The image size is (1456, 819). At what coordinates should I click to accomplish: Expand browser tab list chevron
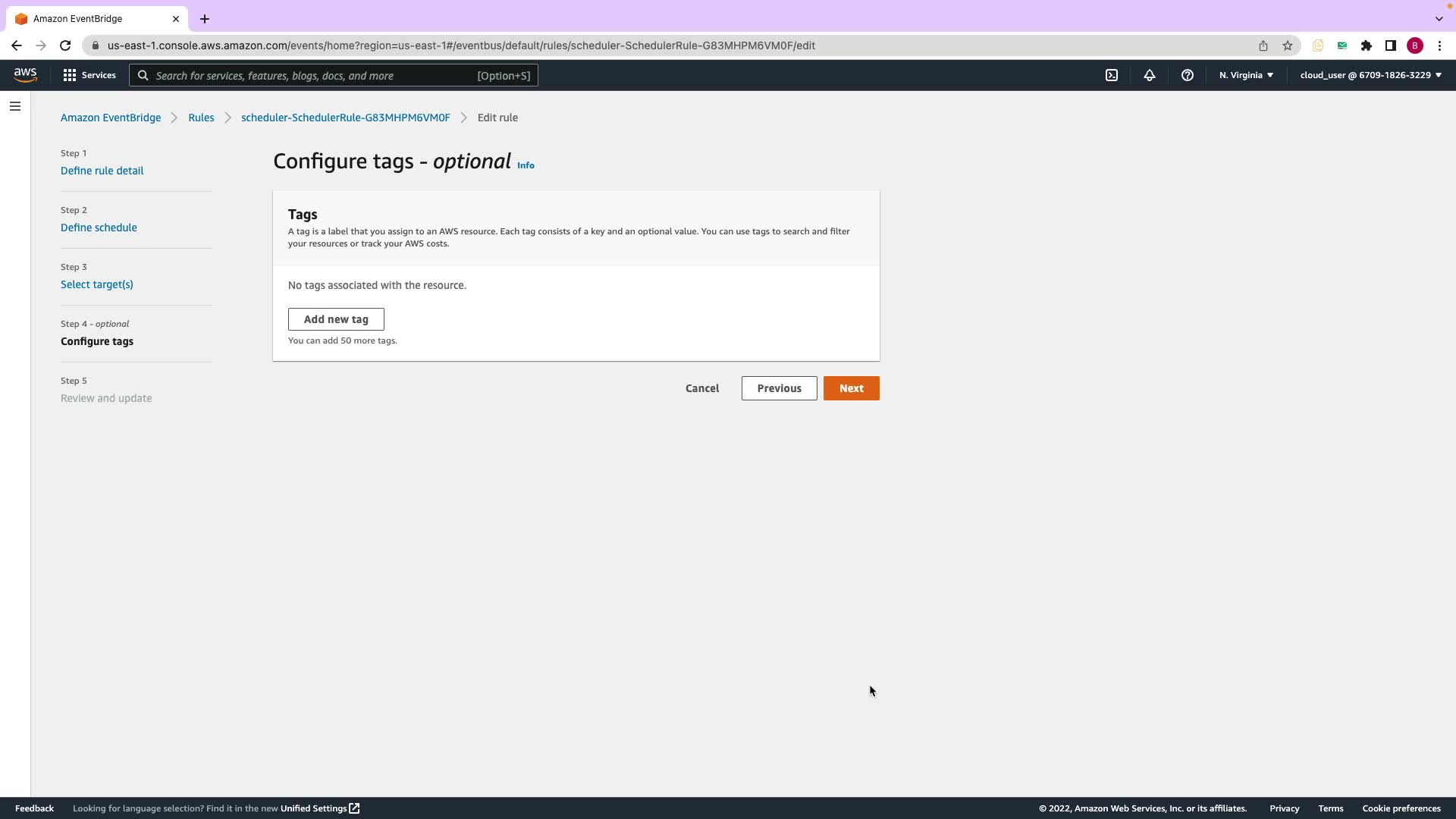tap(1439, 19)
